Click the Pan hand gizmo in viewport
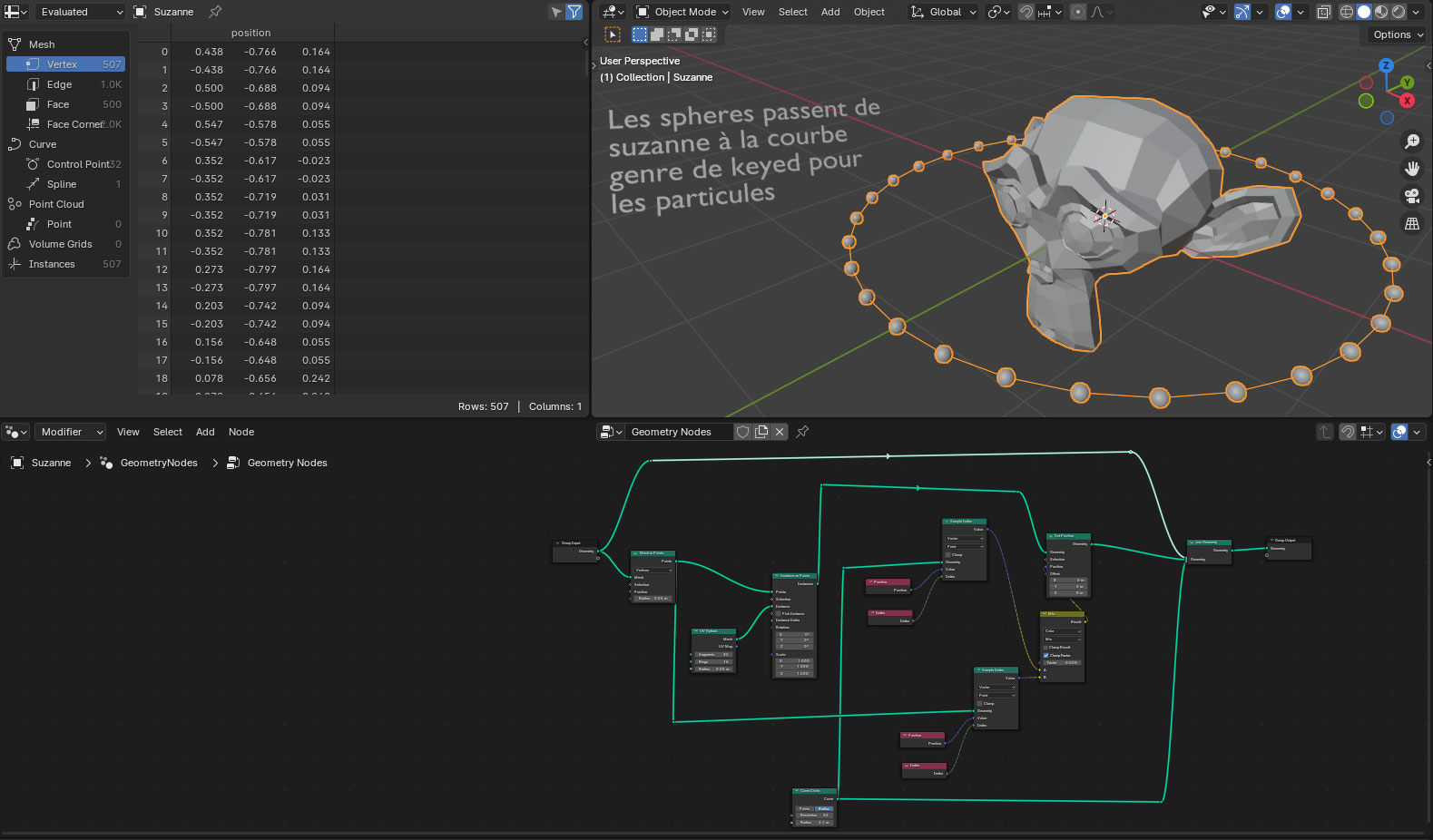 (1412, 169)
